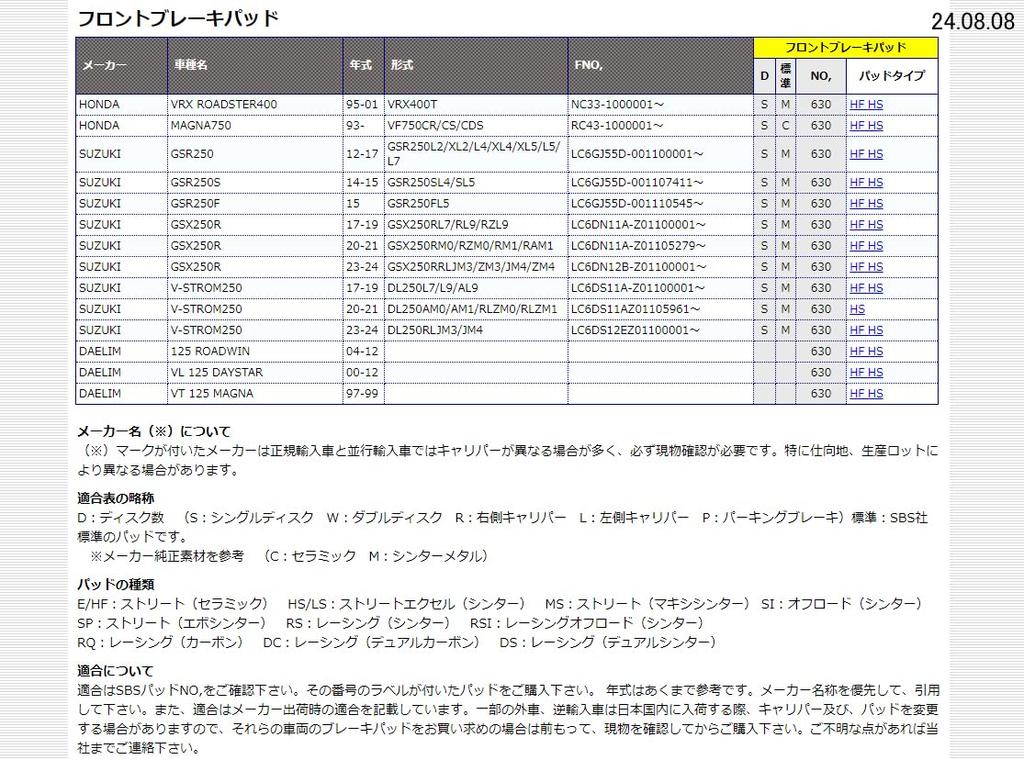Open HF HS link for VT 125 MAGNA

pos(866,393)
